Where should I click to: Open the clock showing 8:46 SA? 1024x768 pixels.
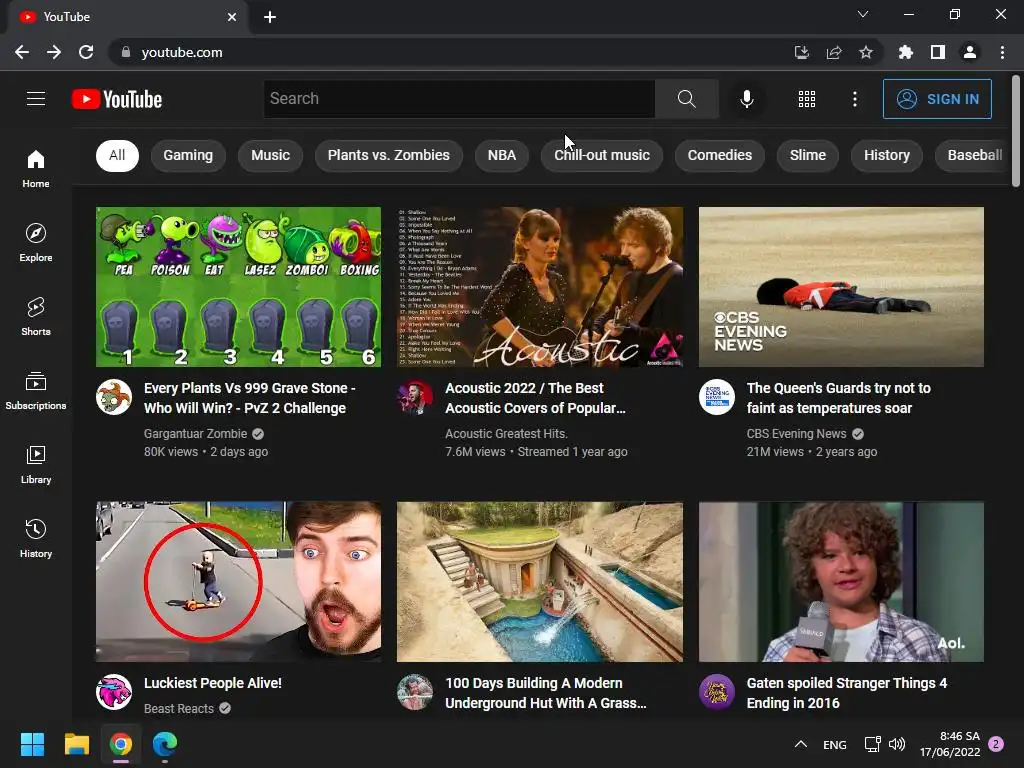(x=950, y=744)
